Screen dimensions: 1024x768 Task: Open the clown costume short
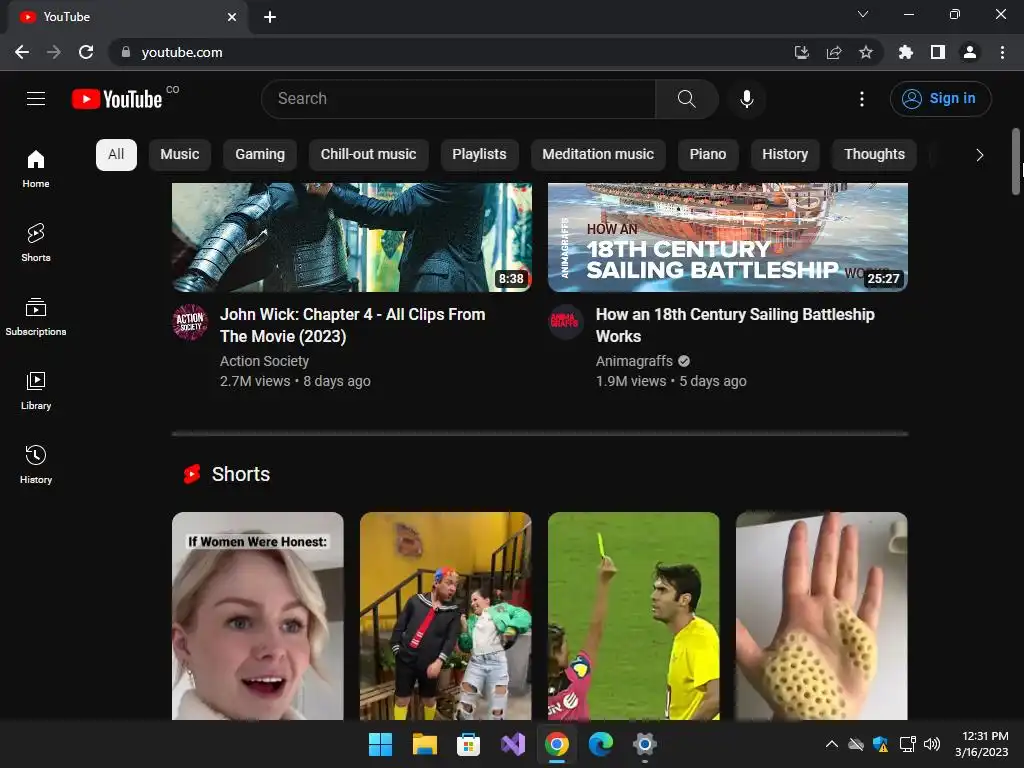(x=445, y=616)
